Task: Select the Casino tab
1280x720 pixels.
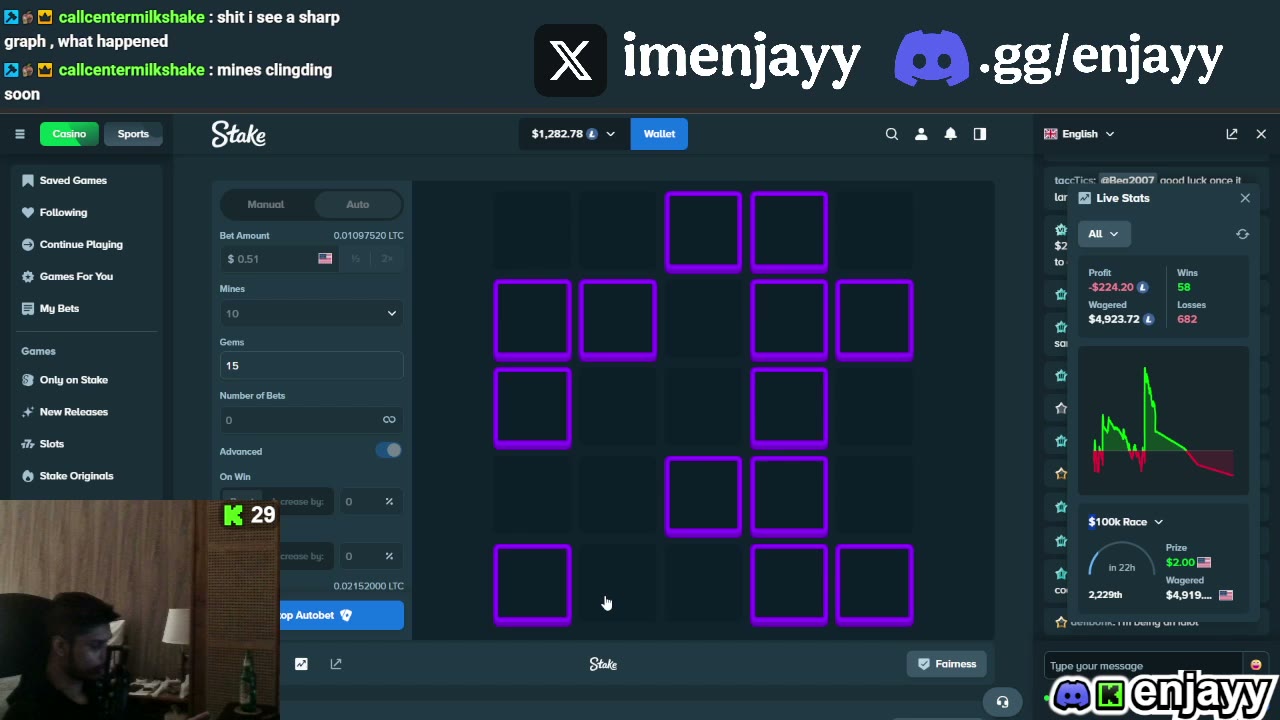Action: tap(69, 134)
